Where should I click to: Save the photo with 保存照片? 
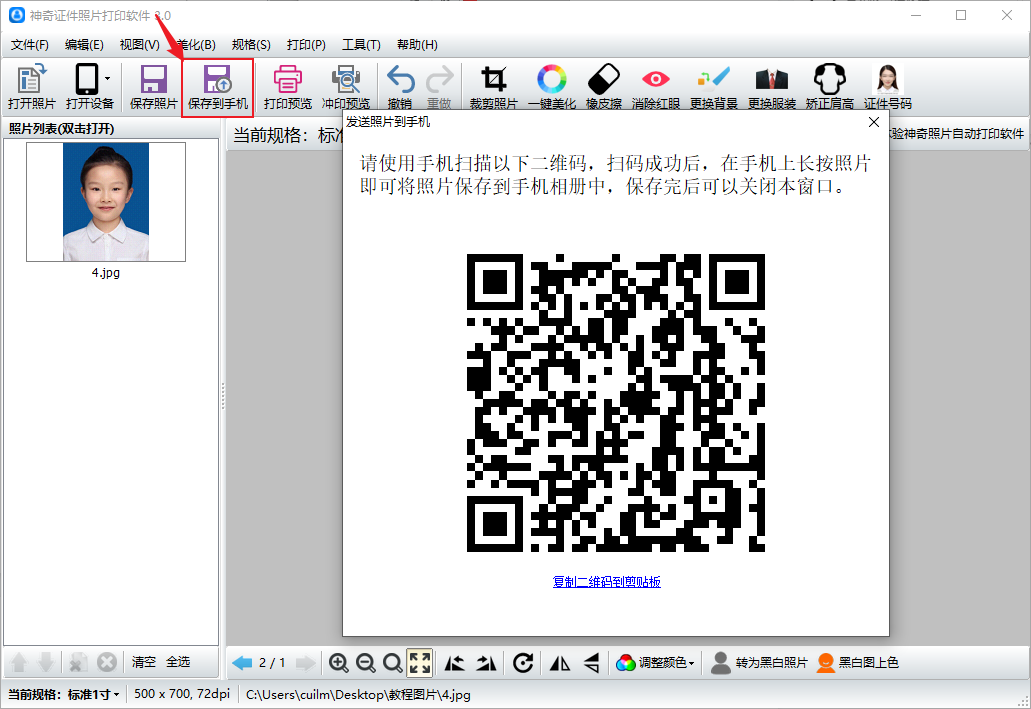pos(153,87)
